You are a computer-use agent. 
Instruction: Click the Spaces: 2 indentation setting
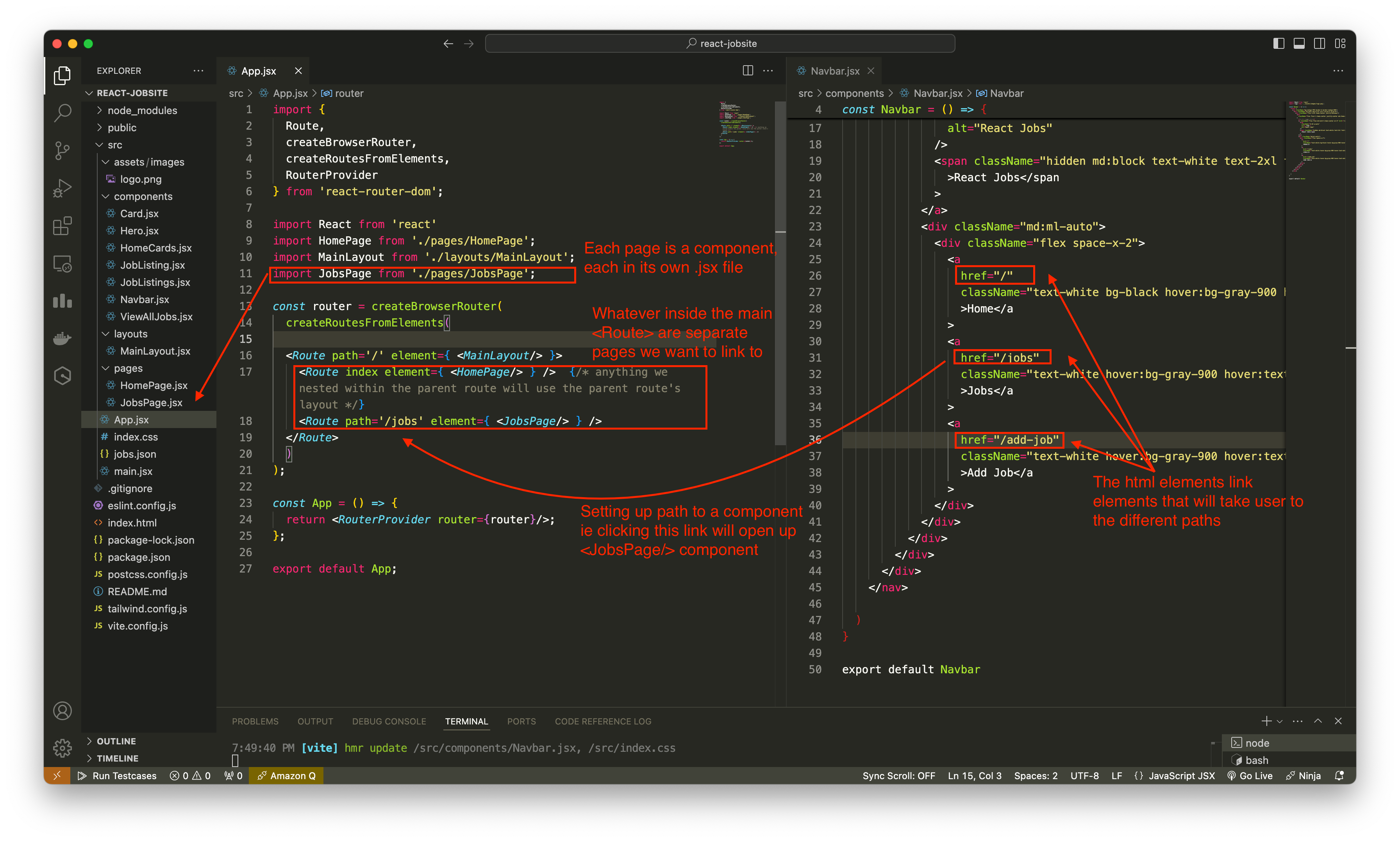1036,776
